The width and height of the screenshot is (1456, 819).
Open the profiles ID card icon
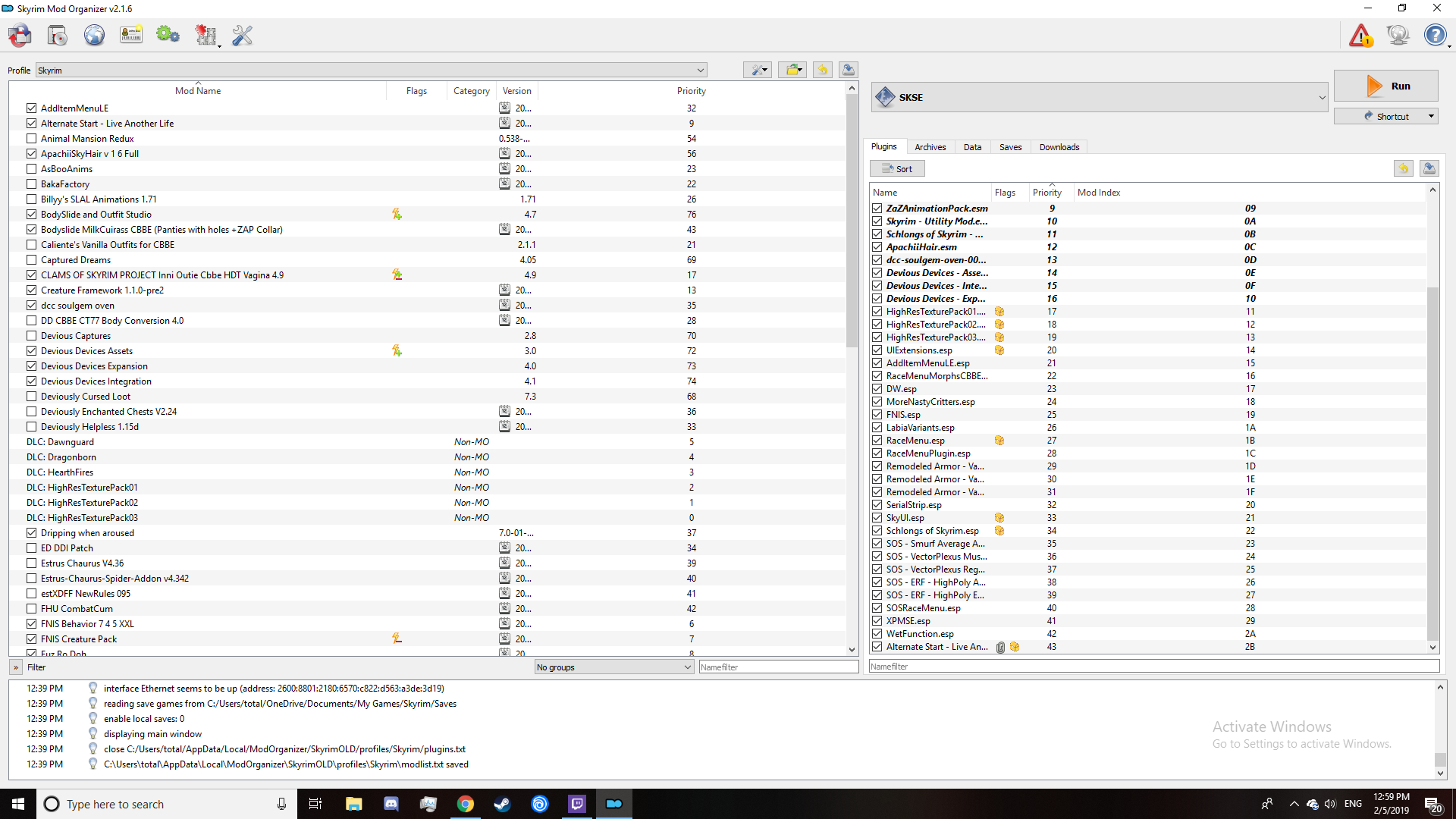coord(131,35)
